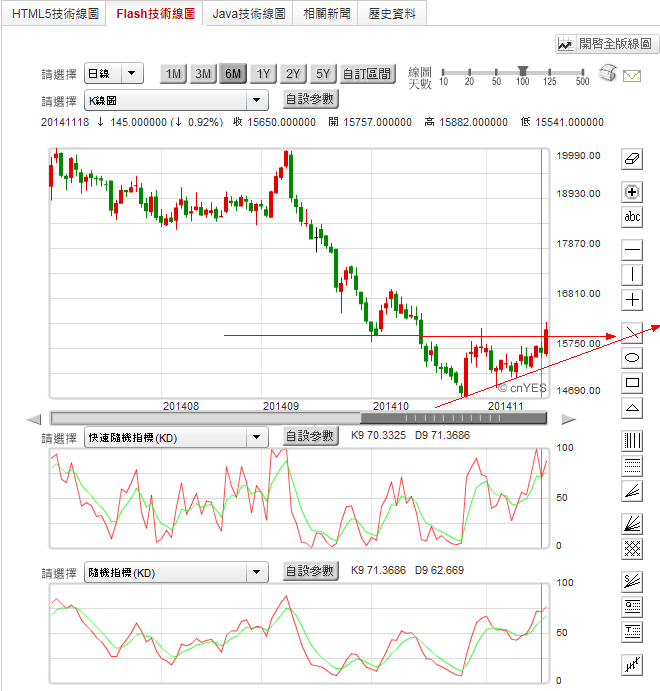Click the D9 62.669 indicator value
660x691 pixels.
pos(439,570)
